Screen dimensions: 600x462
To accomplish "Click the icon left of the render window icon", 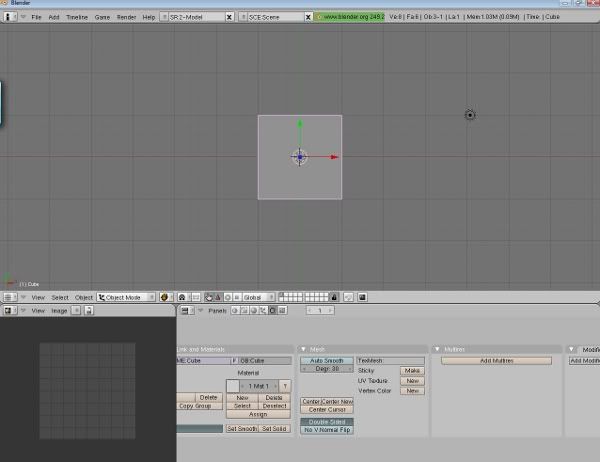I will [348, 297].
